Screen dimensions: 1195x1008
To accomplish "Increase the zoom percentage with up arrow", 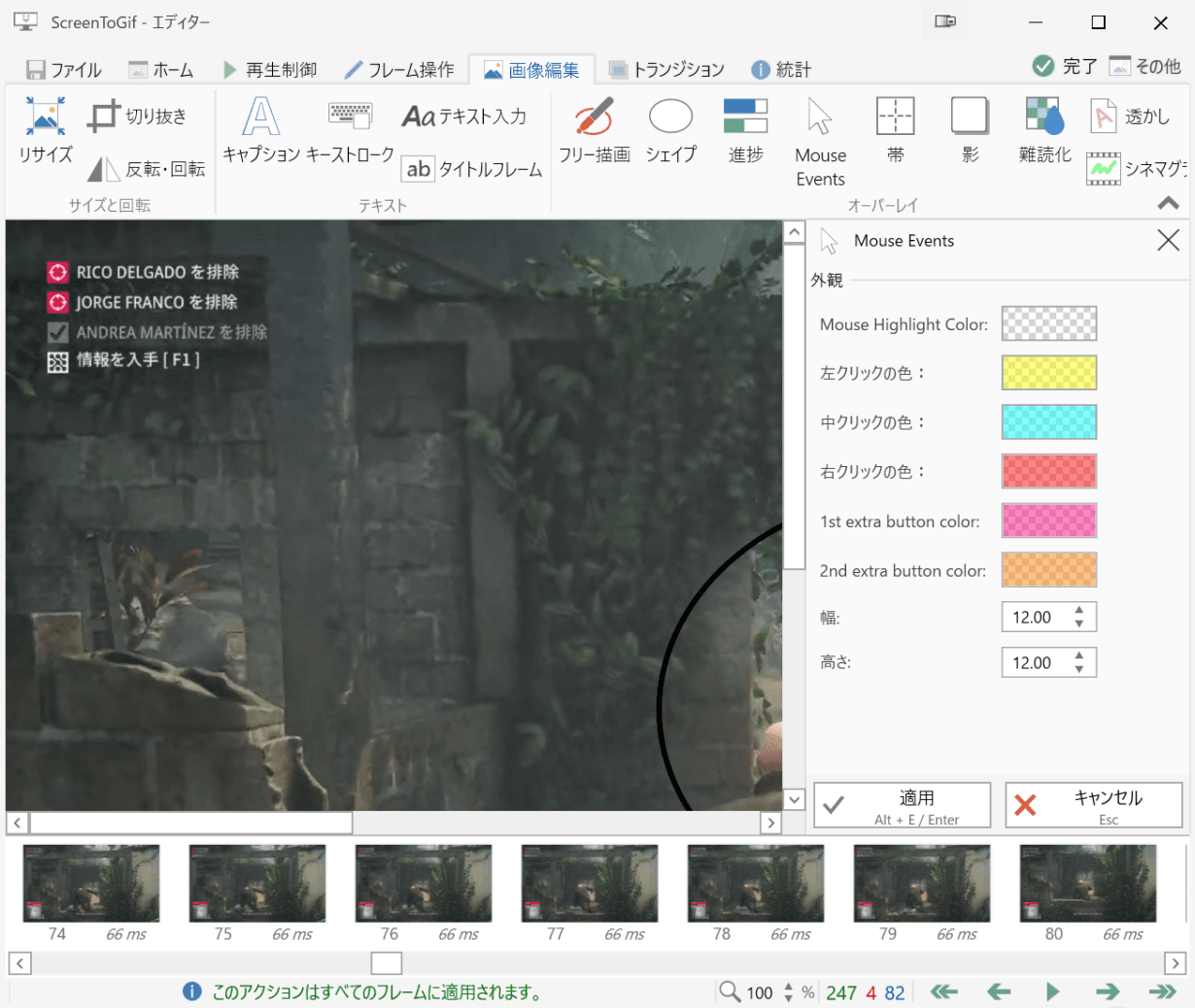I will click(788, 987).
